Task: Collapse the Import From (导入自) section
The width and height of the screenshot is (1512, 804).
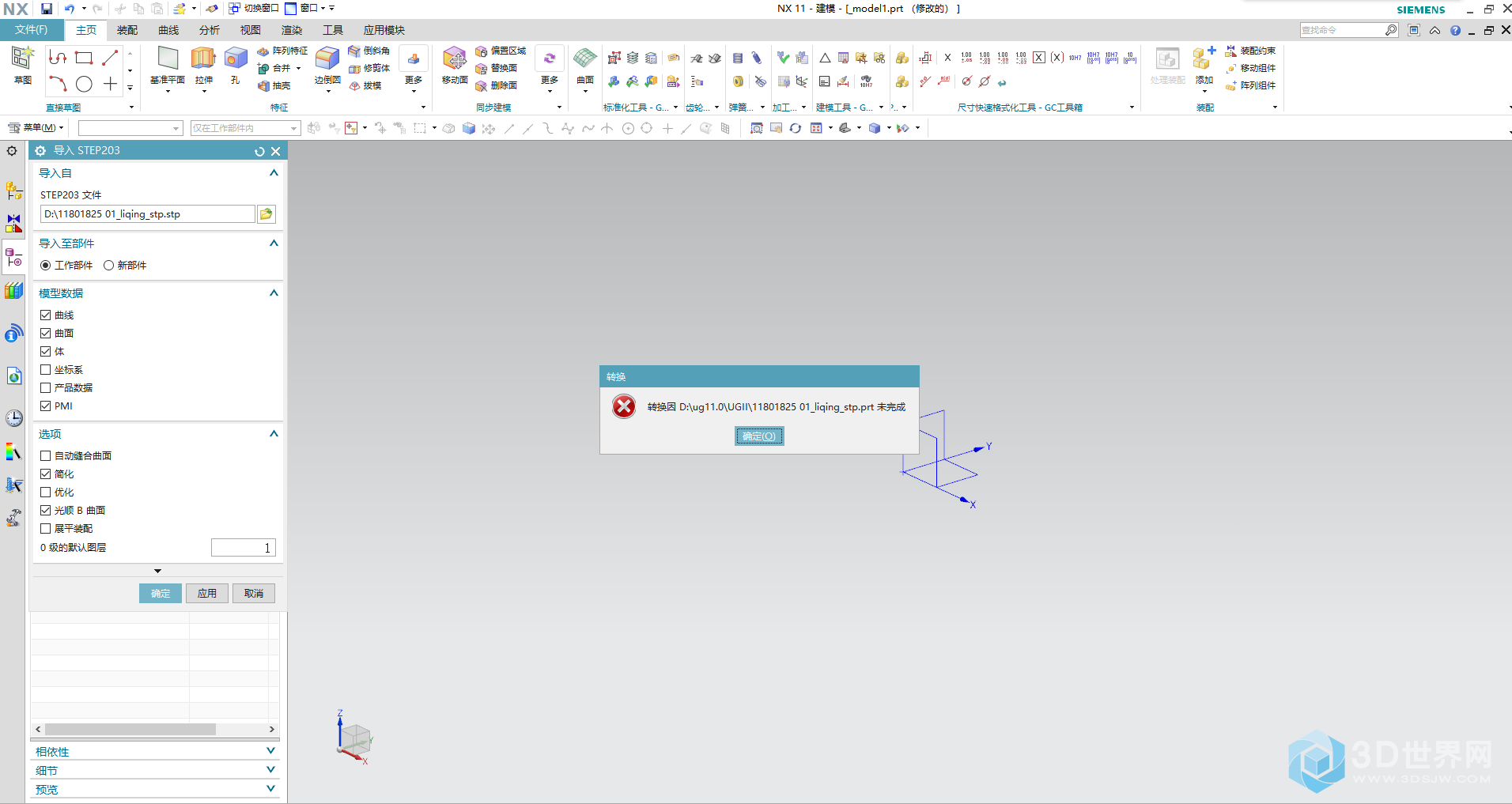Action: (274, 173)
